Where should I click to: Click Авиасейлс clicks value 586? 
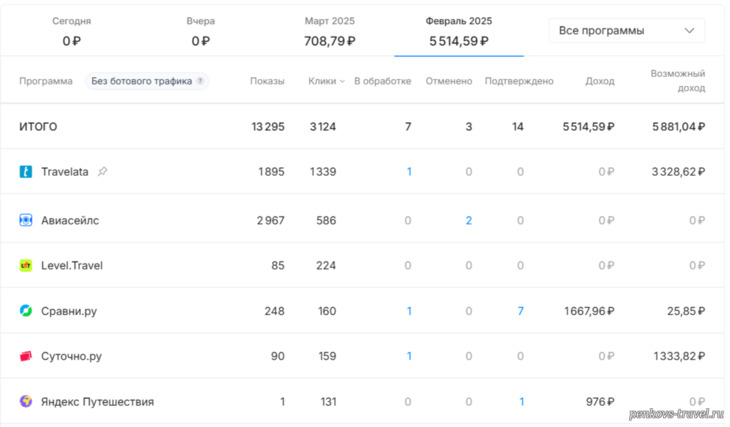[x=326, y=220]
